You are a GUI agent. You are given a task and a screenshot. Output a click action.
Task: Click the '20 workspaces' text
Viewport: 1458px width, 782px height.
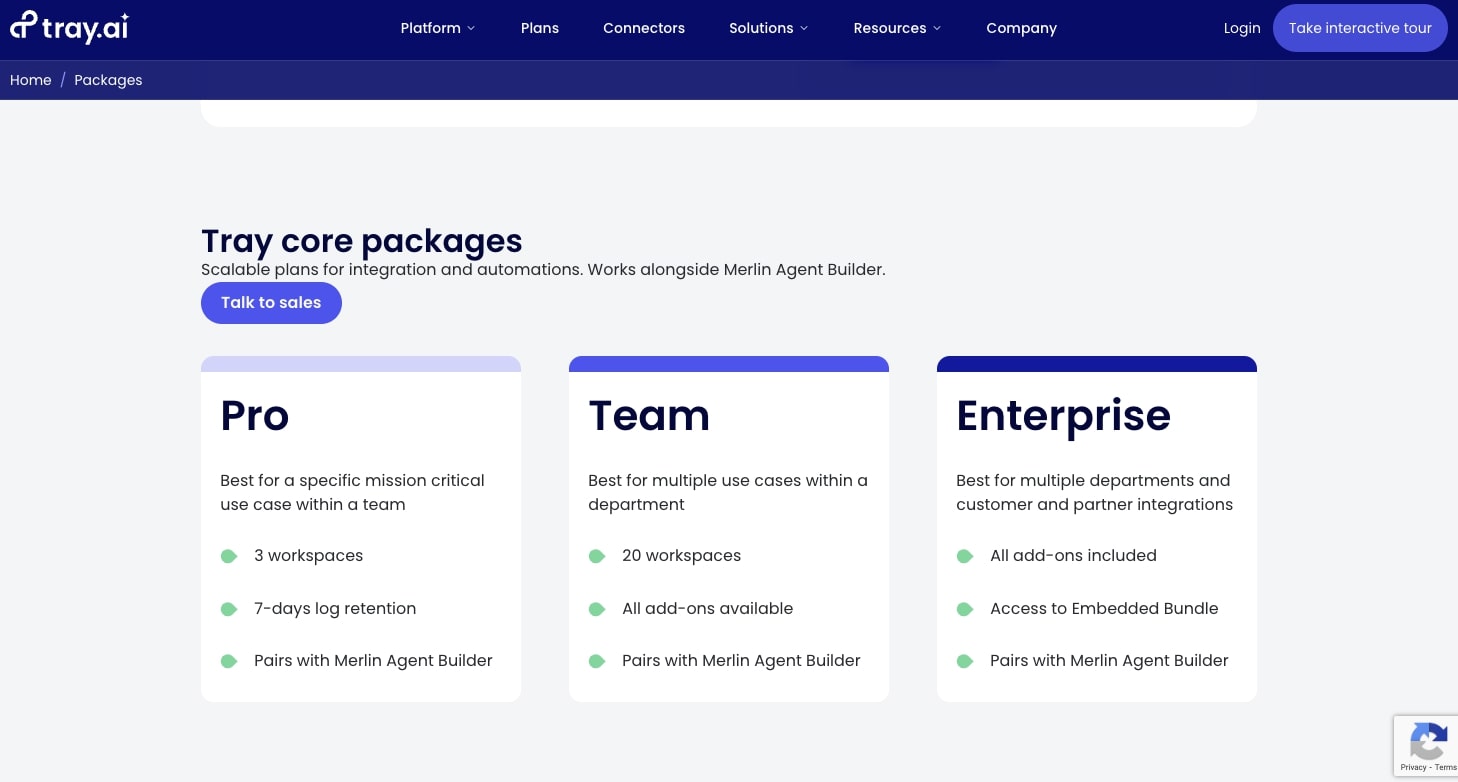click(681, 556)
